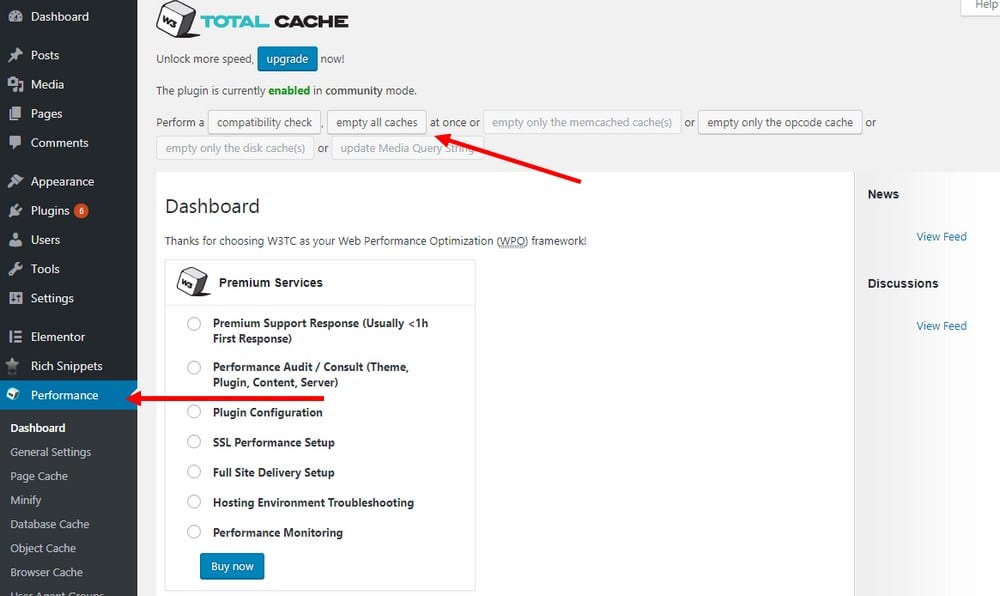Click the Pages icon in sidebar
The image size is (1000, 596).
coord(15,113)
